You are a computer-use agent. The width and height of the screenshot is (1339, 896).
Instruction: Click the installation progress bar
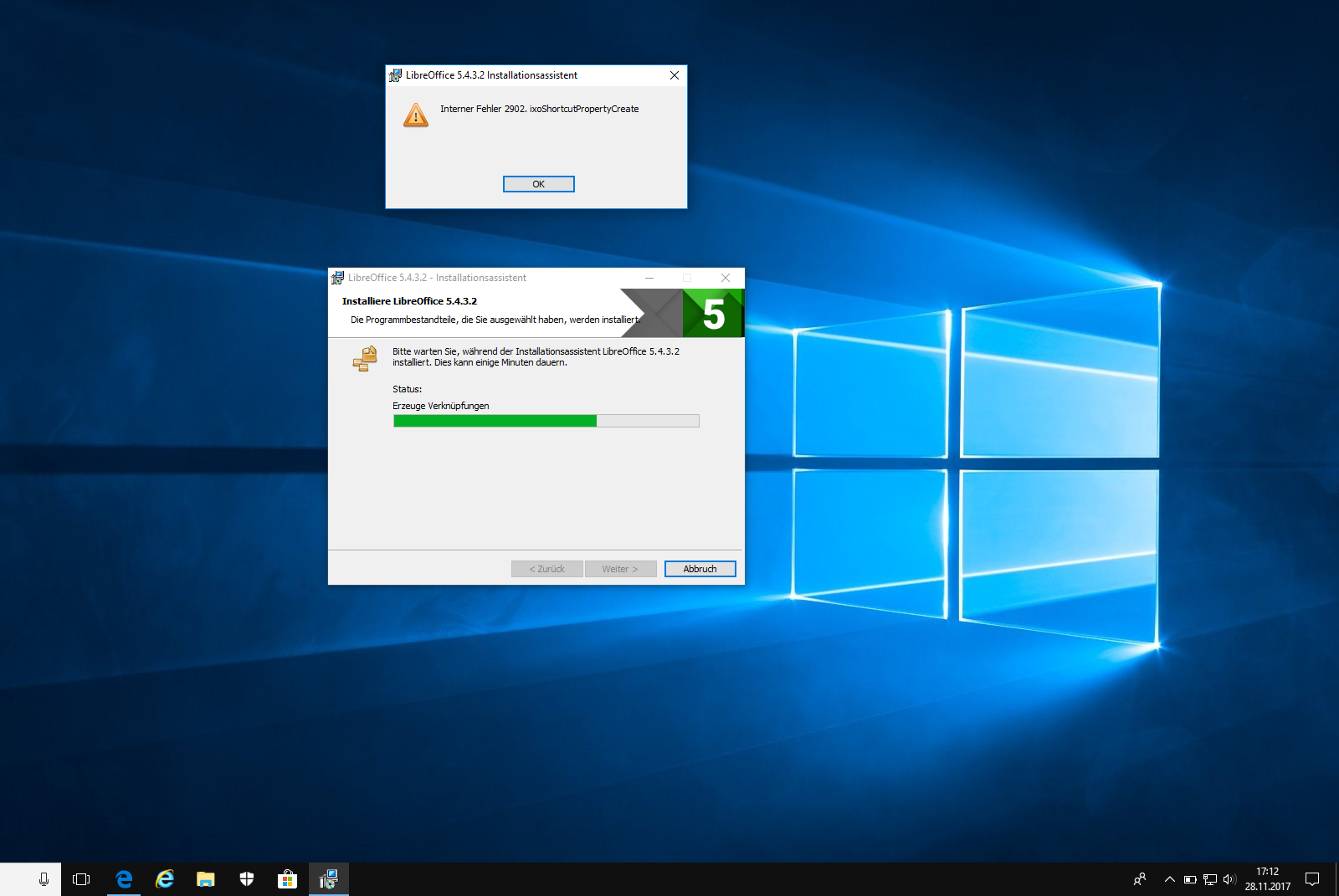click(x=546, y=421)
